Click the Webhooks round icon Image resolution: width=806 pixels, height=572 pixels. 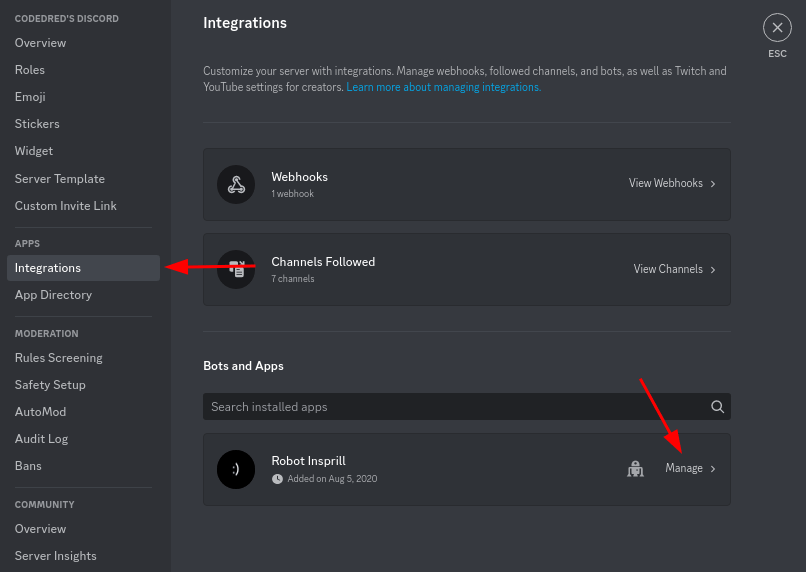coord(236,184)
